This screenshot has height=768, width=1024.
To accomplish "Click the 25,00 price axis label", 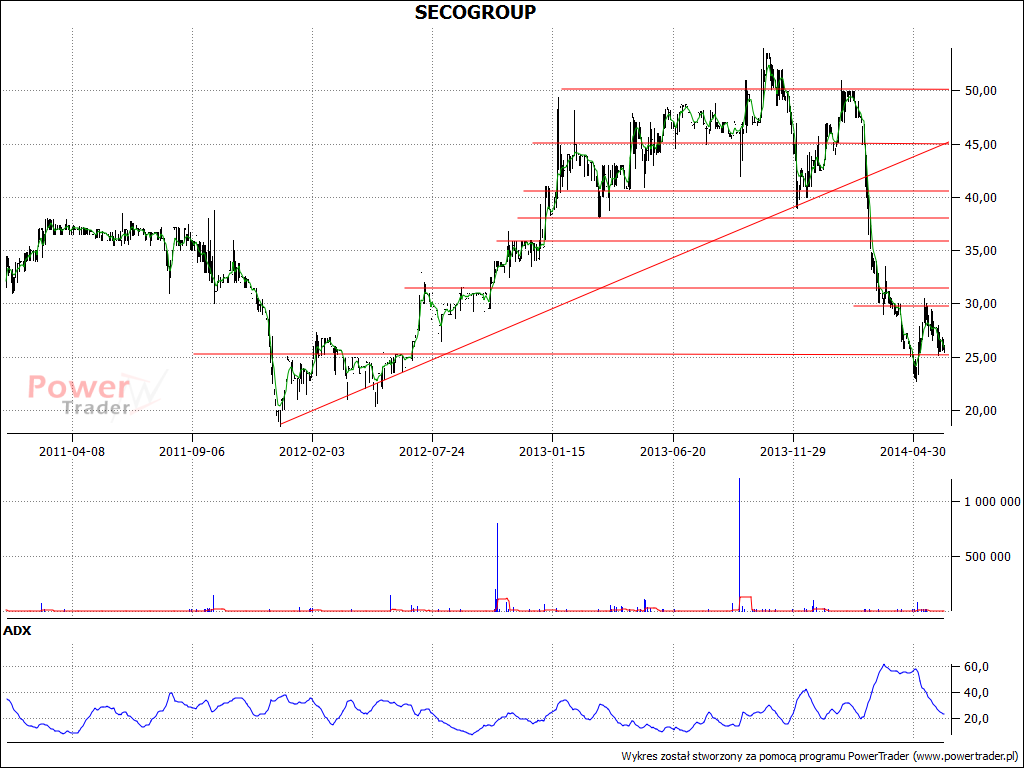I will coord(980,357).
